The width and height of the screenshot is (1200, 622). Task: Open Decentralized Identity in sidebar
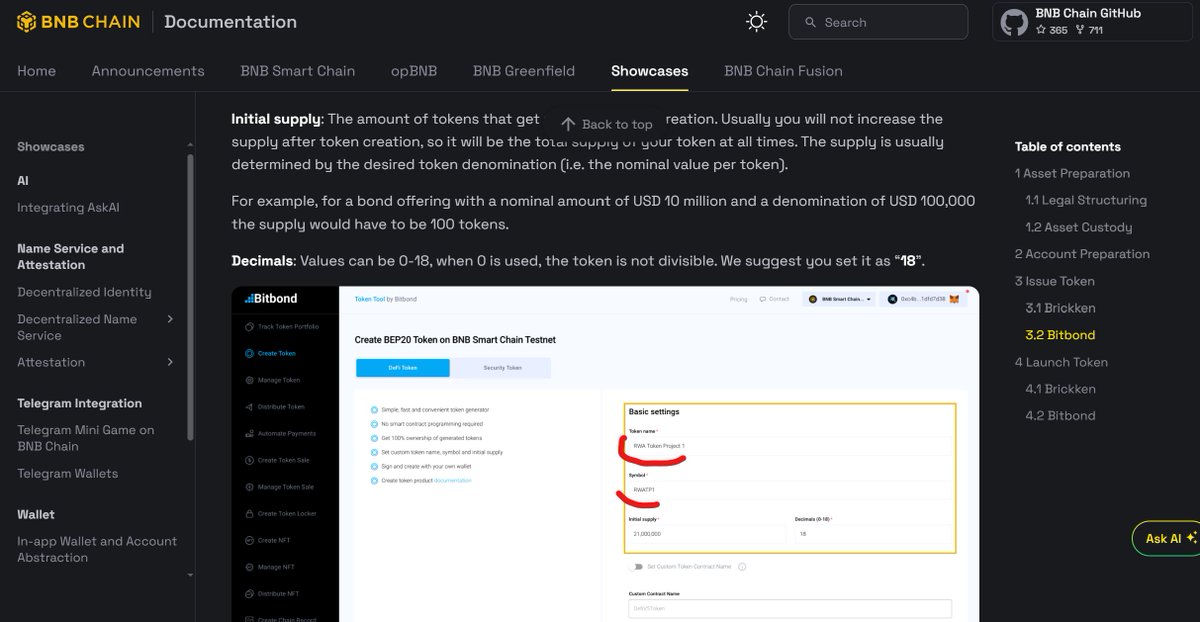click(84, 292)
